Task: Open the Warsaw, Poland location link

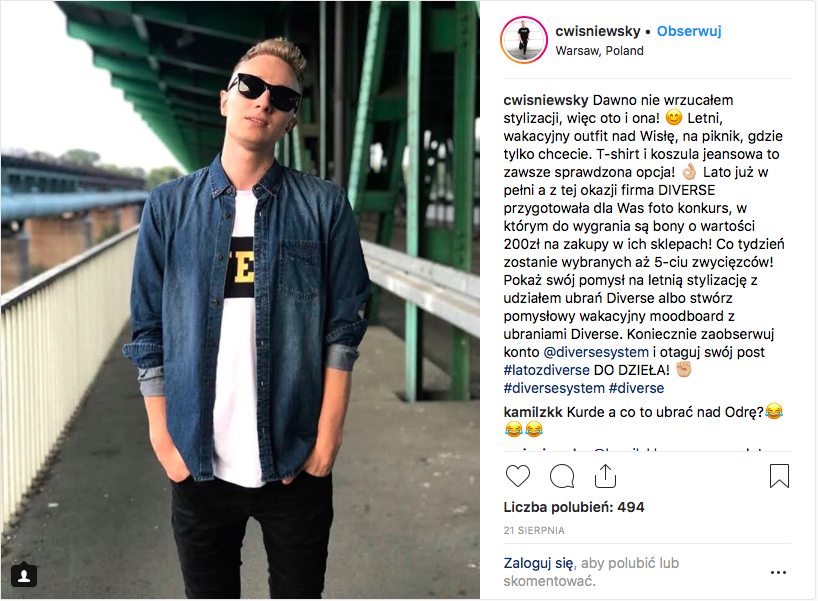Action: click(x=599, y=51)
